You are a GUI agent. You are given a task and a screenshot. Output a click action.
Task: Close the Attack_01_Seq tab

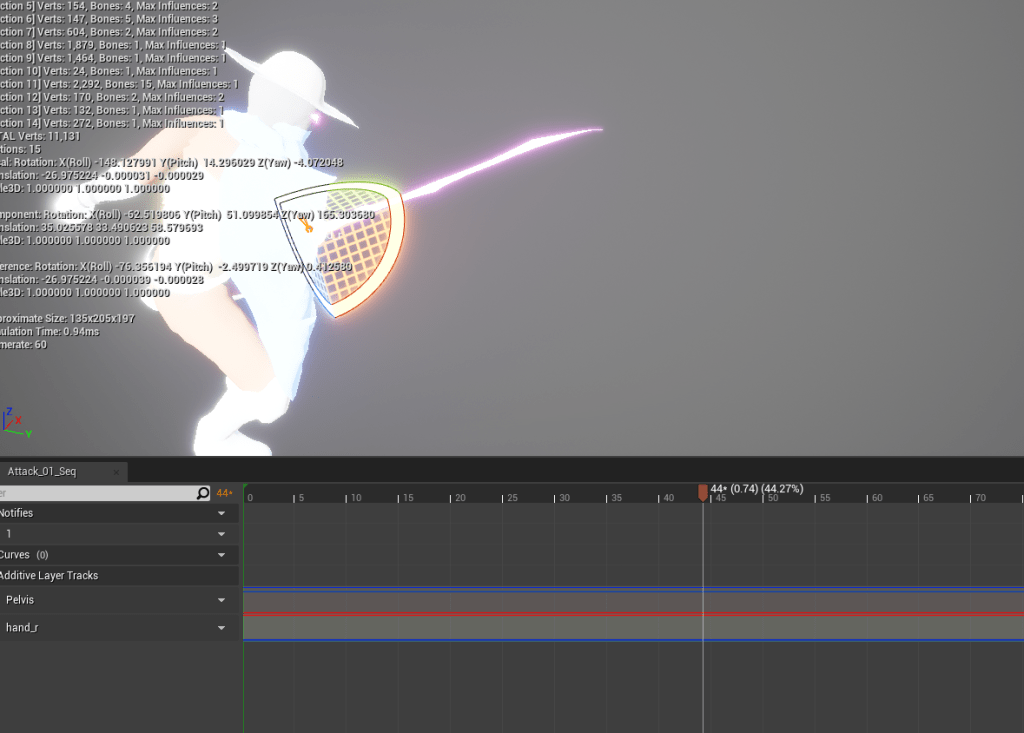pyautogui.click(x=116, y=472)
